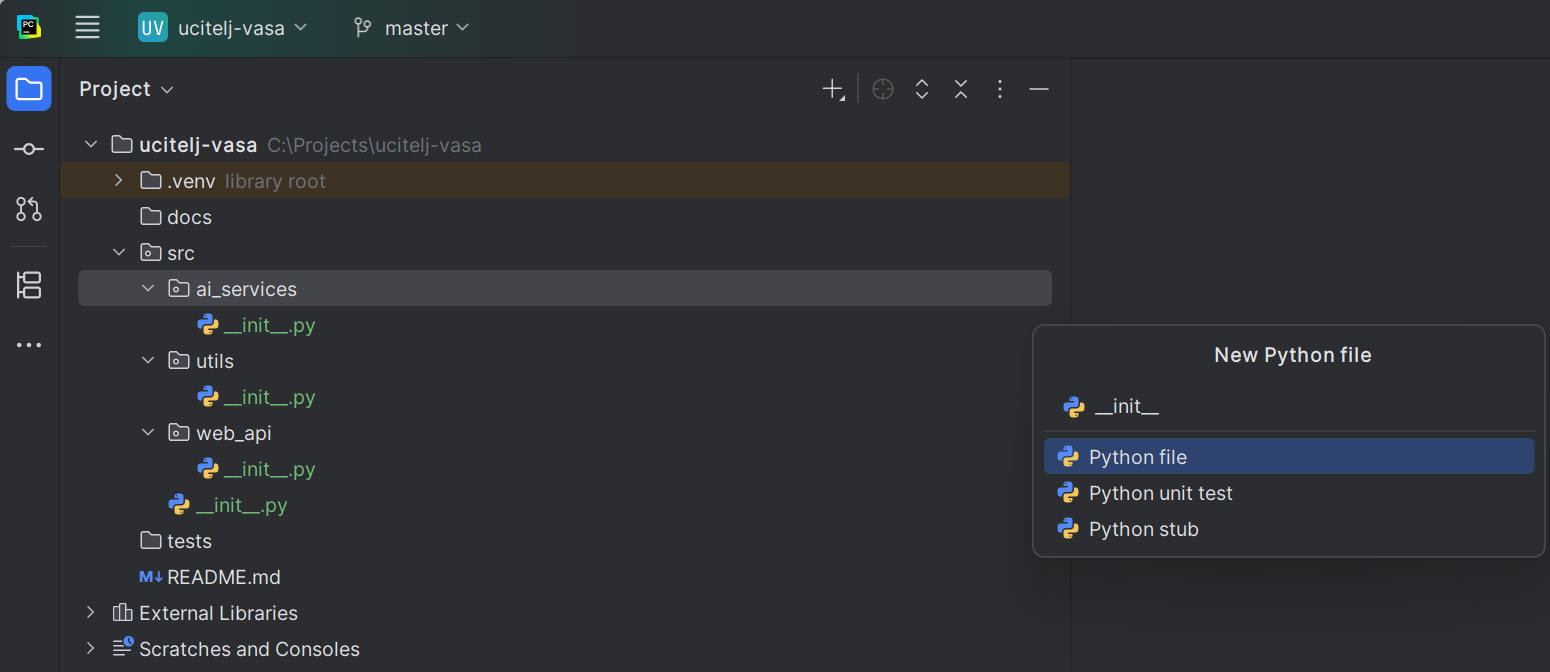
Task: Collapse the src folder
Action: tap(119, 252)
